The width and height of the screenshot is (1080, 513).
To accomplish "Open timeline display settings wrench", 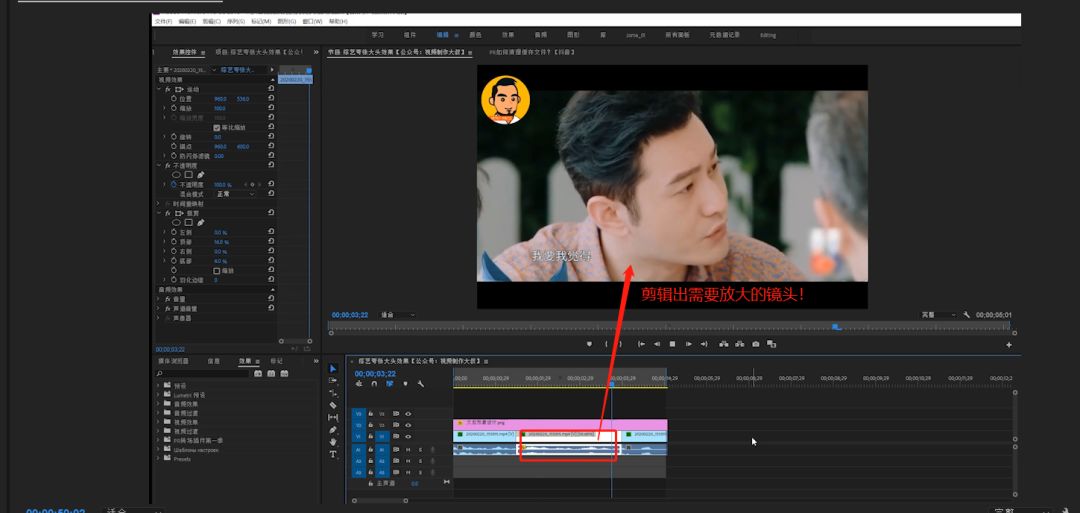I will coord(421,384).
